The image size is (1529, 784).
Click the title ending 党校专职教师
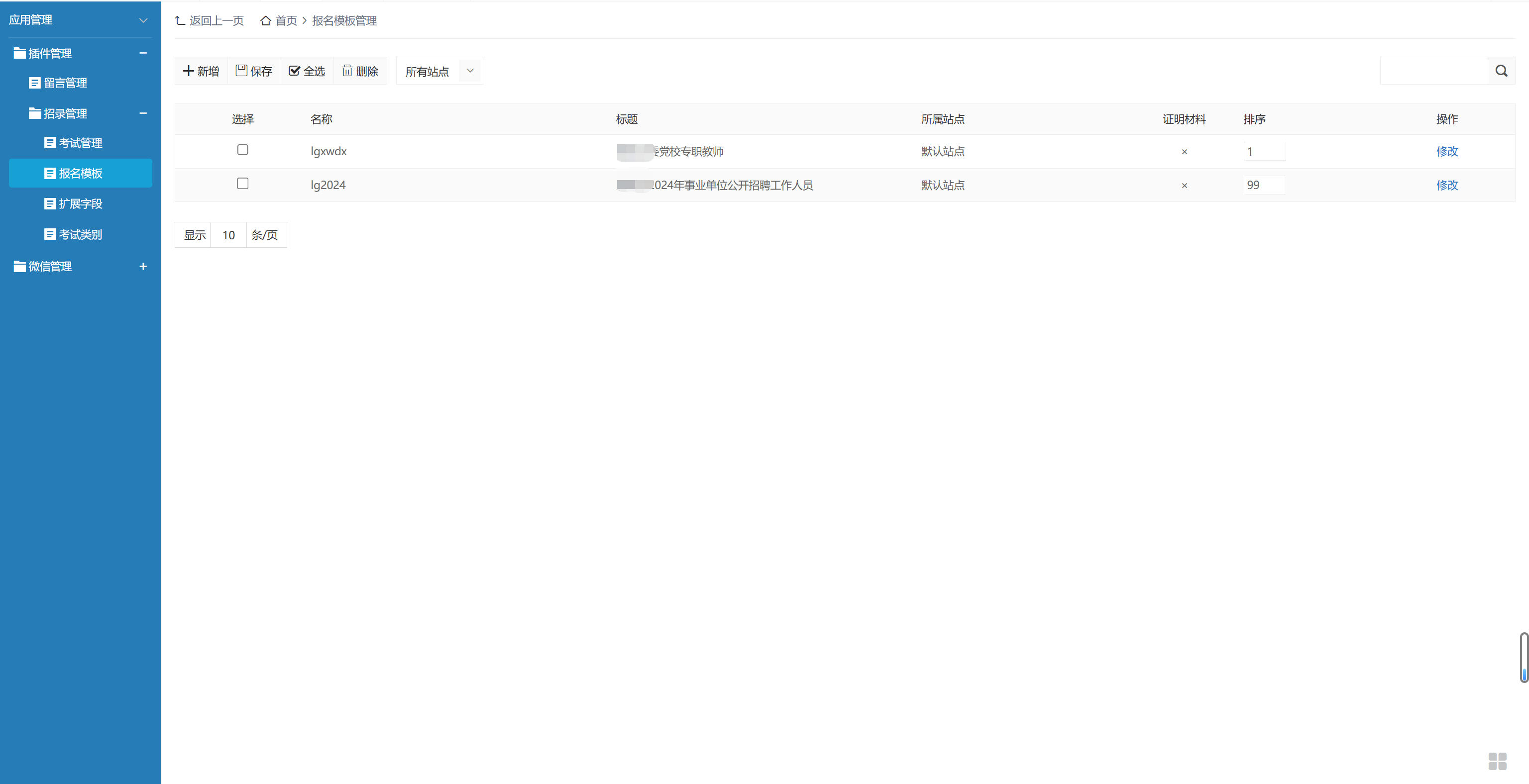tap(670, 151)
